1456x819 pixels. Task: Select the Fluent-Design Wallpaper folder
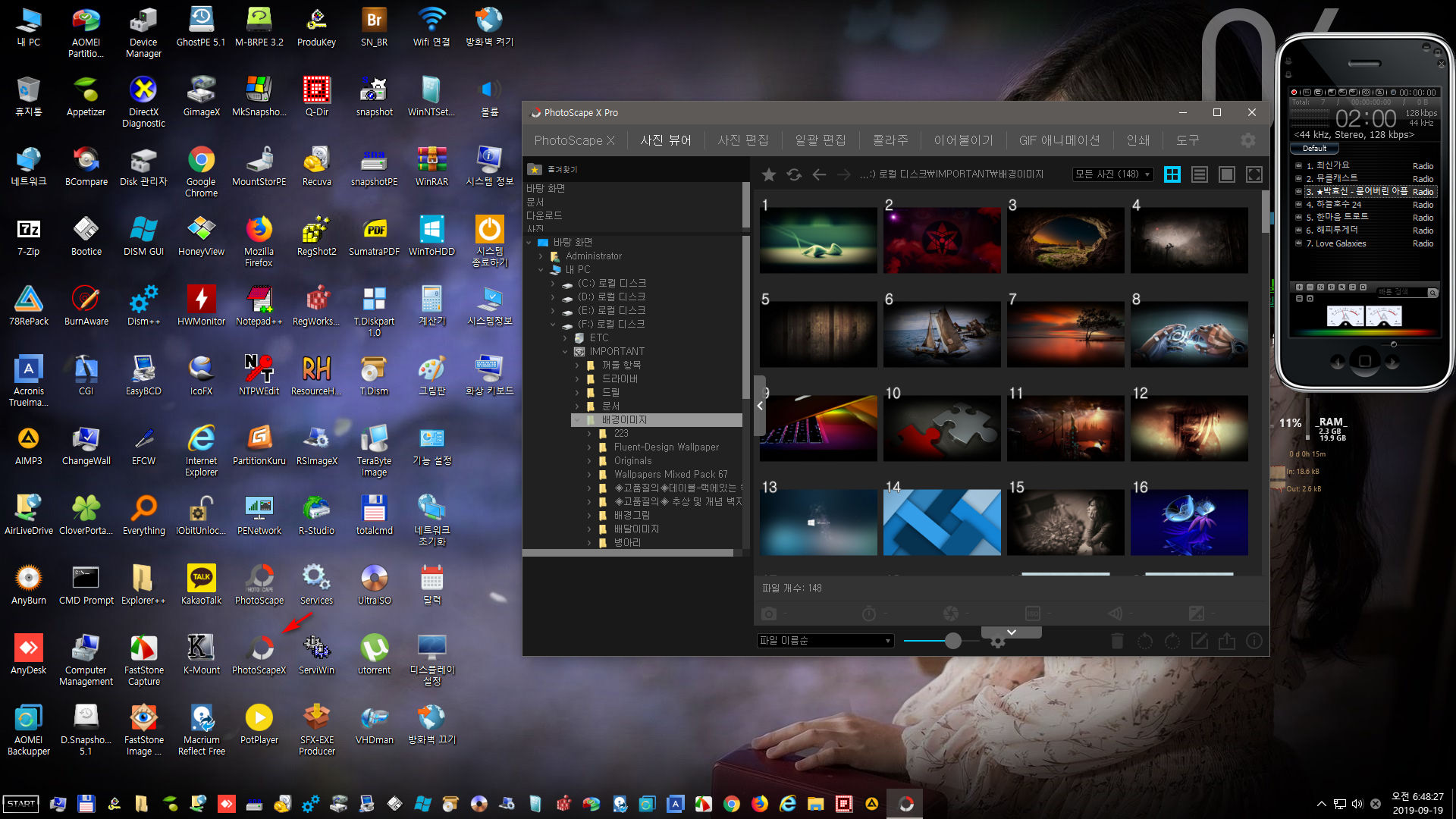[666, 447]
